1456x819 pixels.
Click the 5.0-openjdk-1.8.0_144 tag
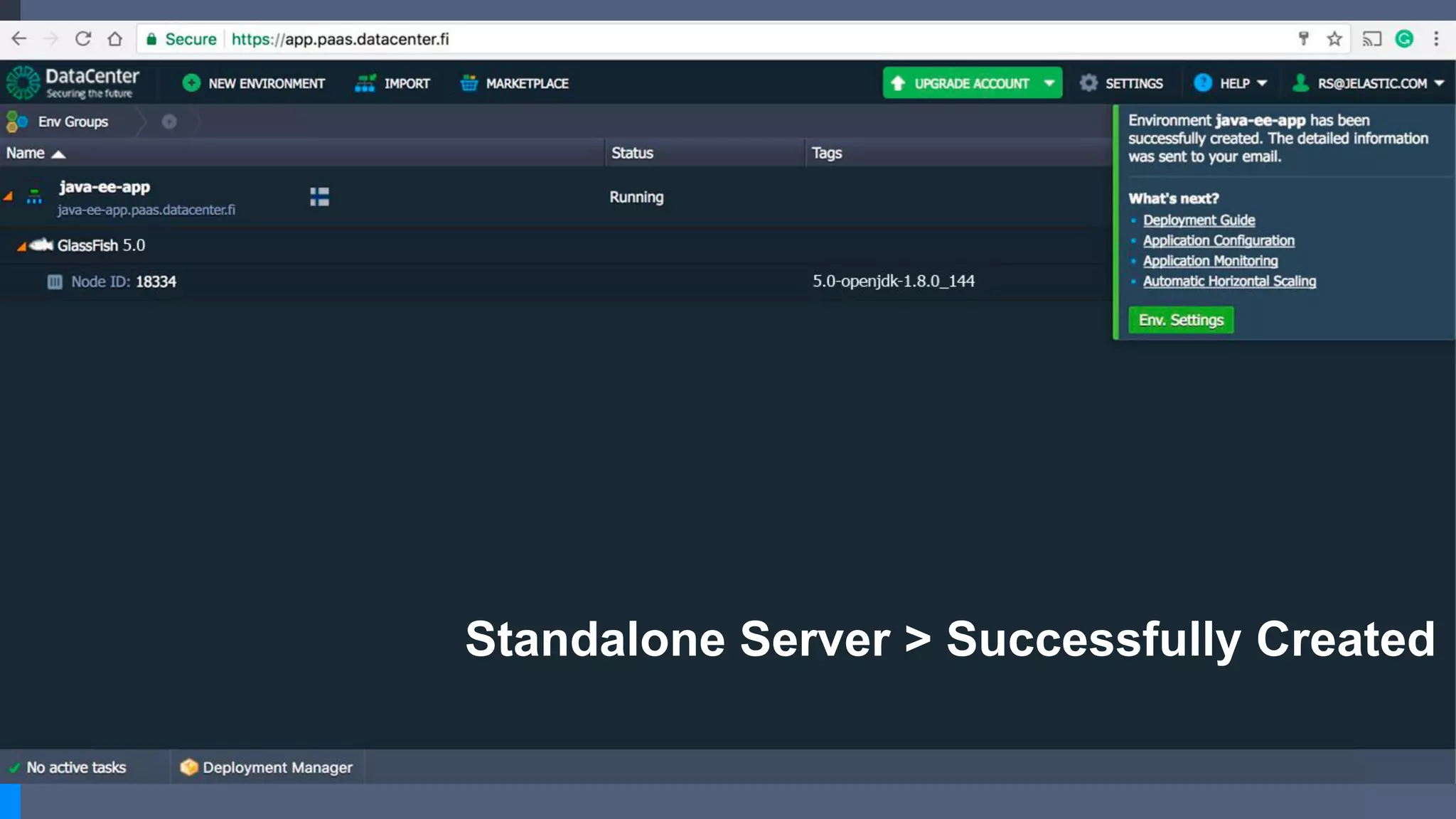894,281
